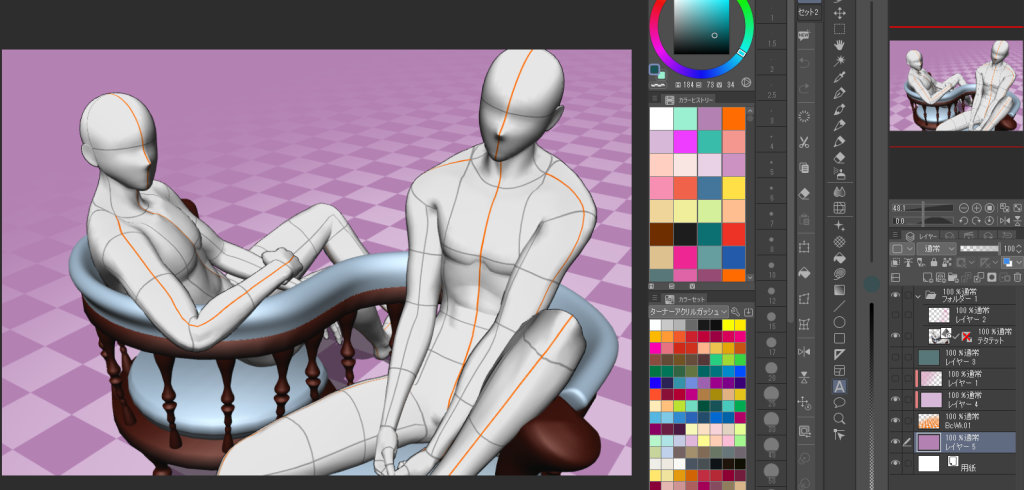Select the rectangular Marquee selection tool
Viewport: 1024px width, 490px height.
click(x=840, y=29)
